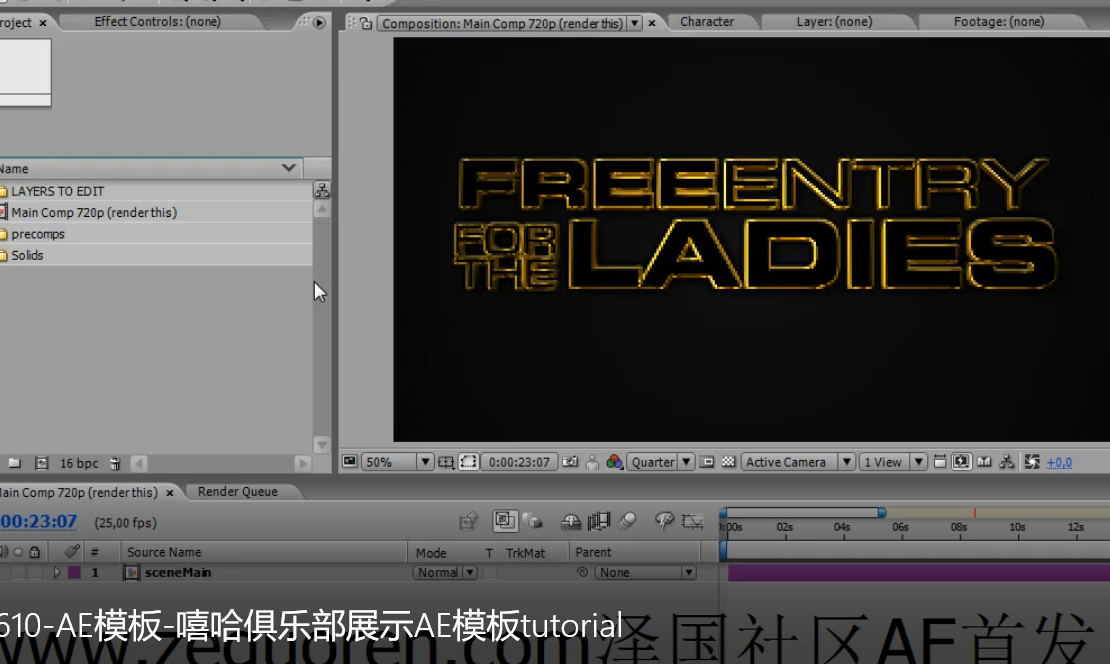Open Render Queue tab

pyautogui.click(x=238, y=491)
